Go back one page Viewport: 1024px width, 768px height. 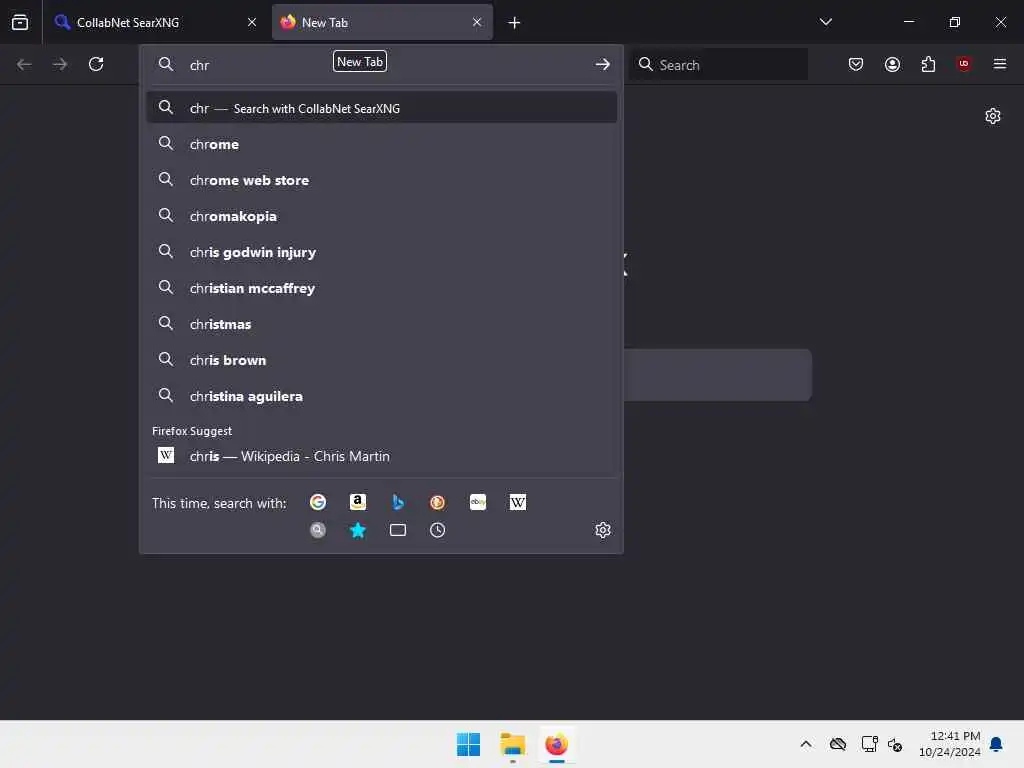(x=24, y=64)
